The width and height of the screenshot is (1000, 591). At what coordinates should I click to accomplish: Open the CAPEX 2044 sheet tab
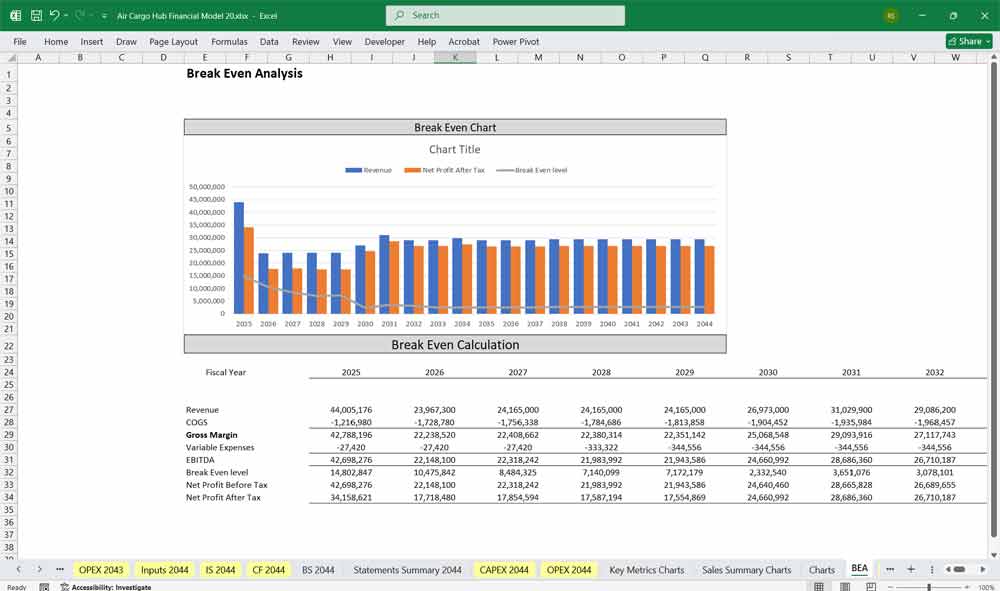[504, 570]
